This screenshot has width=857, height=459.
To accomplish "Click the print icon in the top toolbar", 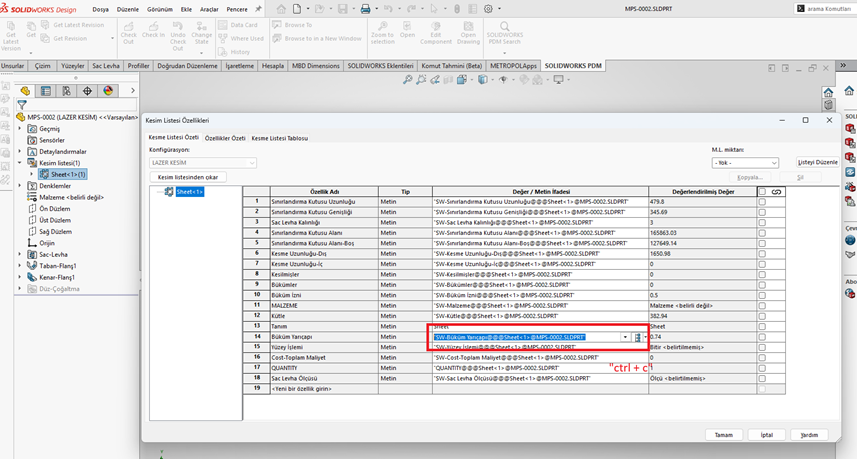I will click(365, 9).
